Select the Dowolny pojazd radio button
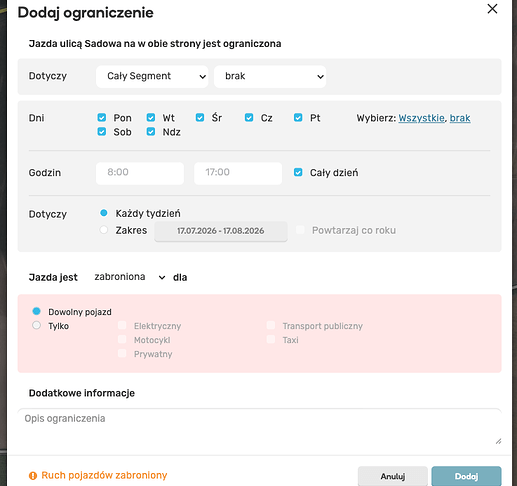 36,311
